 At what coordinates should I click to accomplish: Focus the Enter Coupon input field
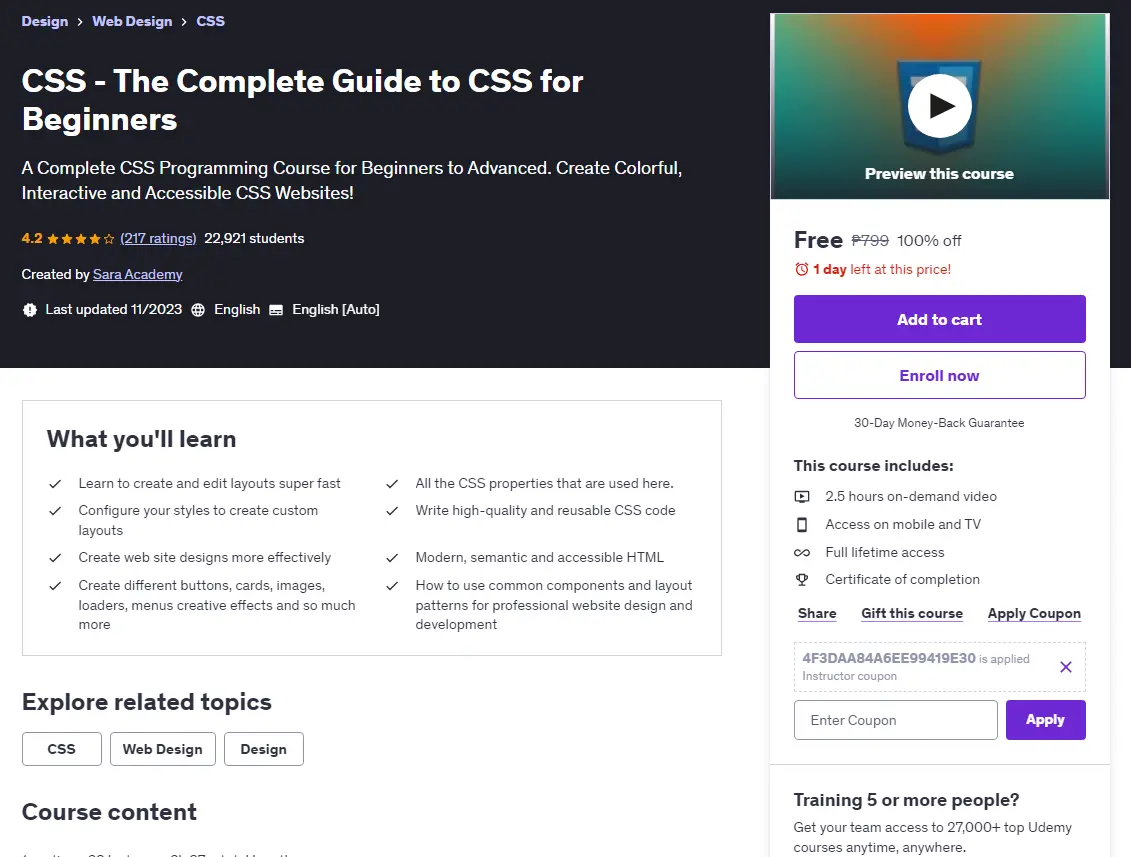tap(896, 720)
